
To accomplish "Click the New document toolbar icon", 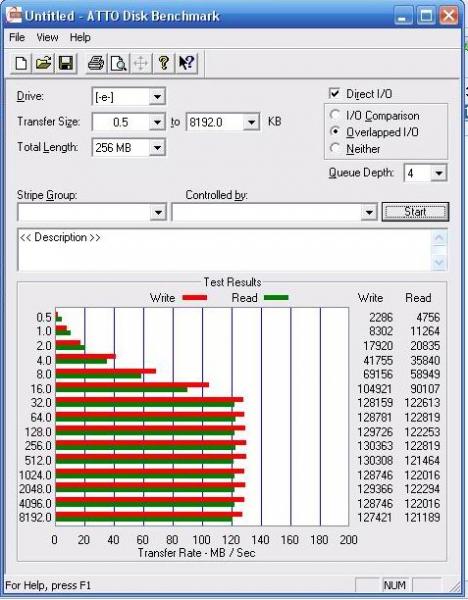I will pos(21,63).
